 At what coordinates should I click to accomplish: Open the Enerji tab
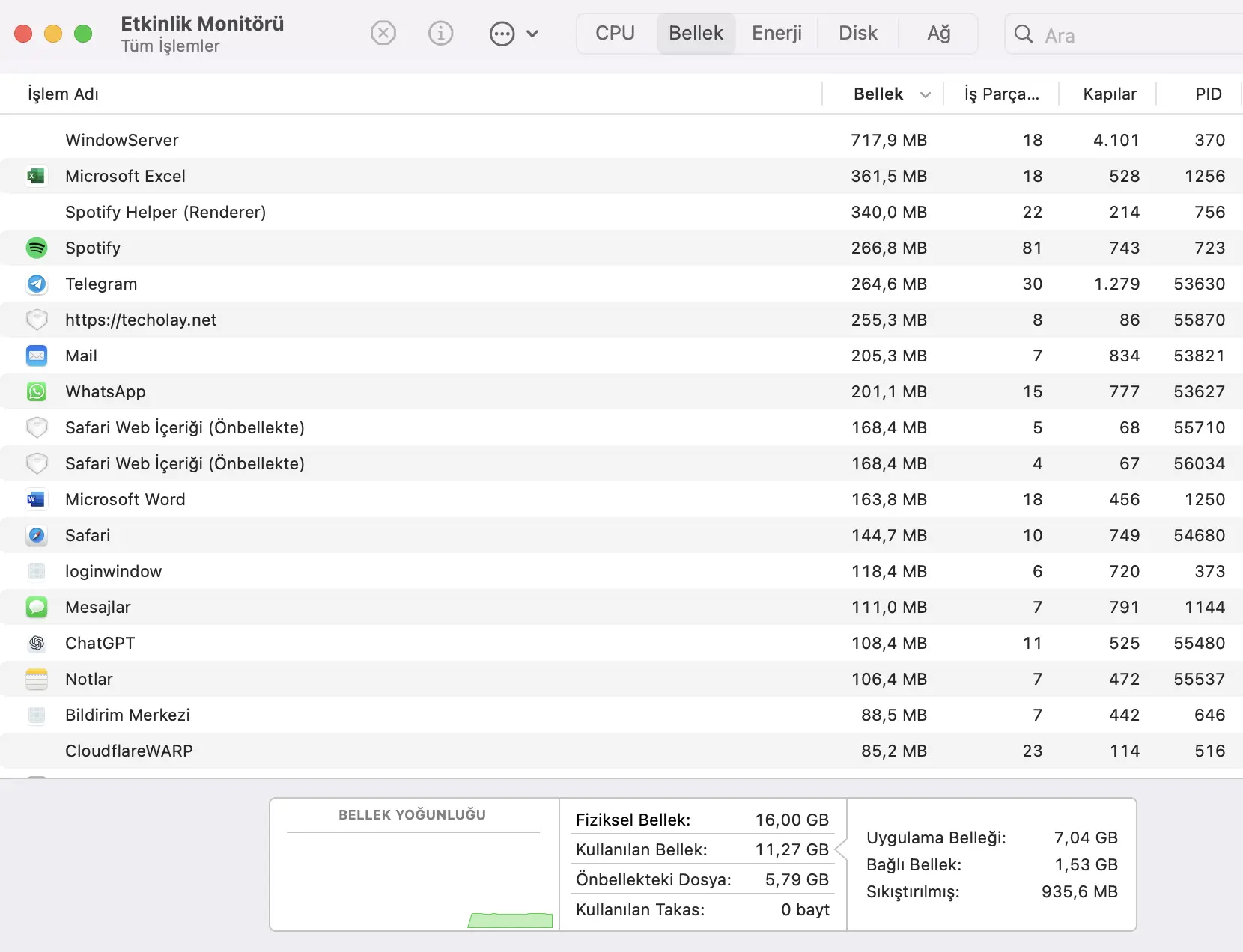coord(777,34)
